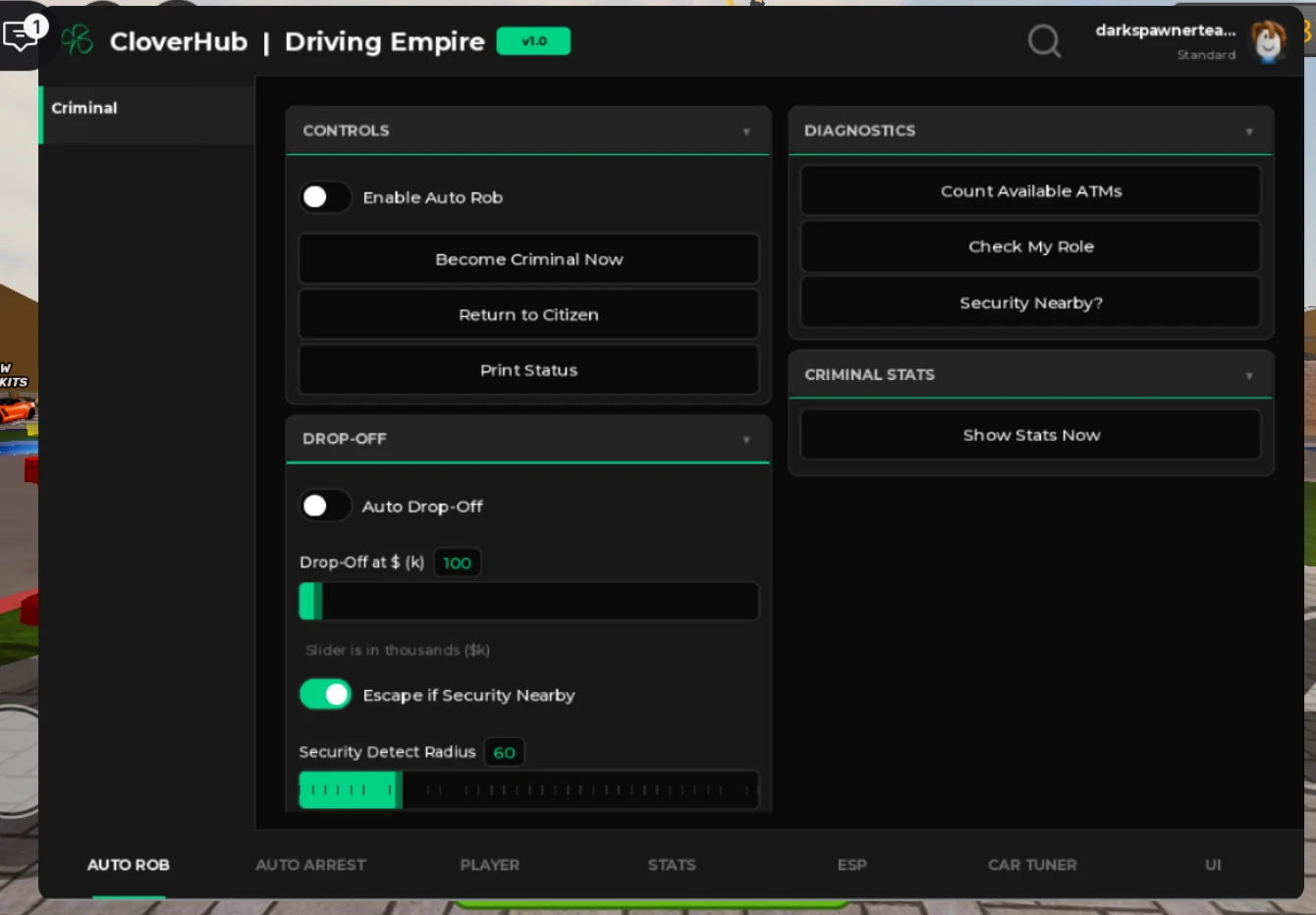Open the CAR TUNER tab
The width and height of the screenshot is (1316, 915).
point(1032,865)
